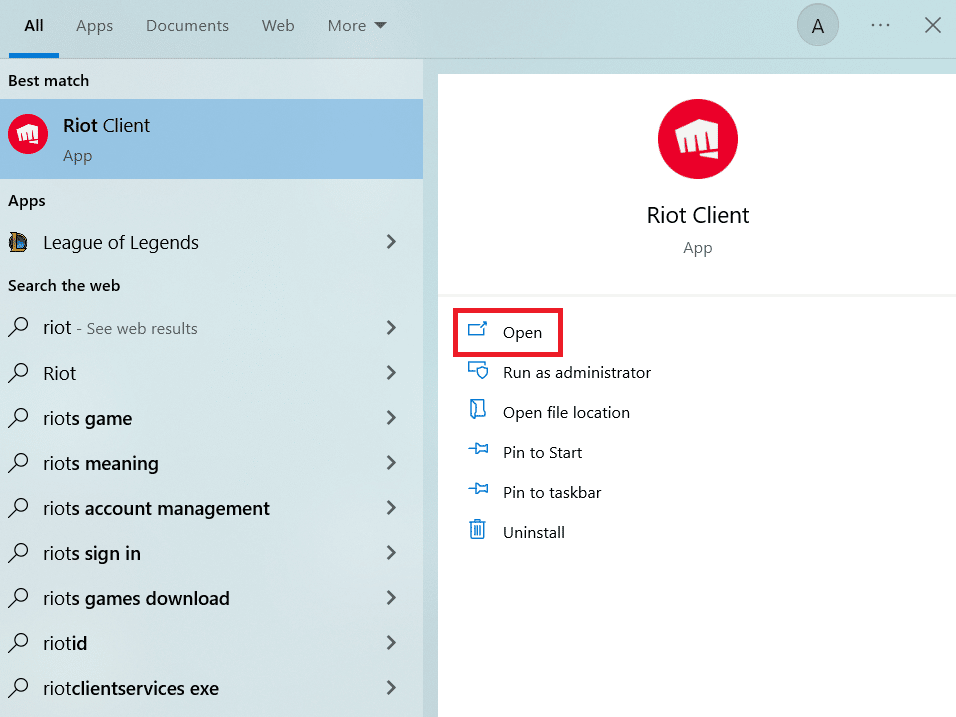Screen dimensions: 956x717
Task: Open the user account avatar 'A'
Action: (x=818, y=25)
